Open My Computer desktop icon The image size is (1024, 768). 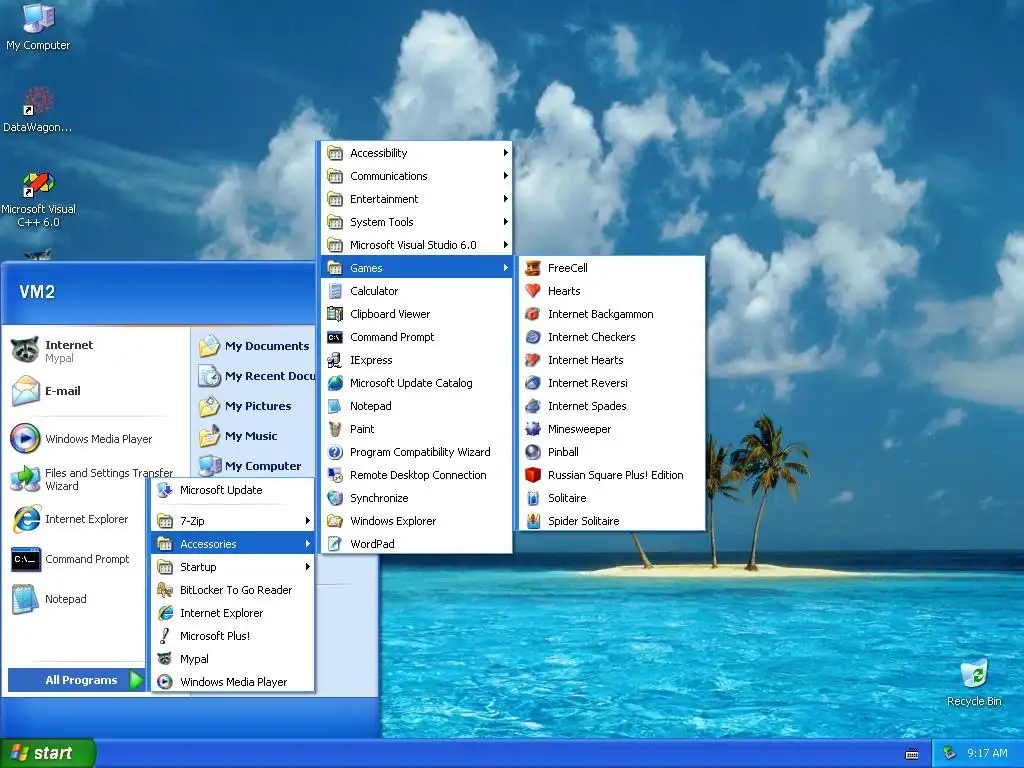(x=38, y=27)
